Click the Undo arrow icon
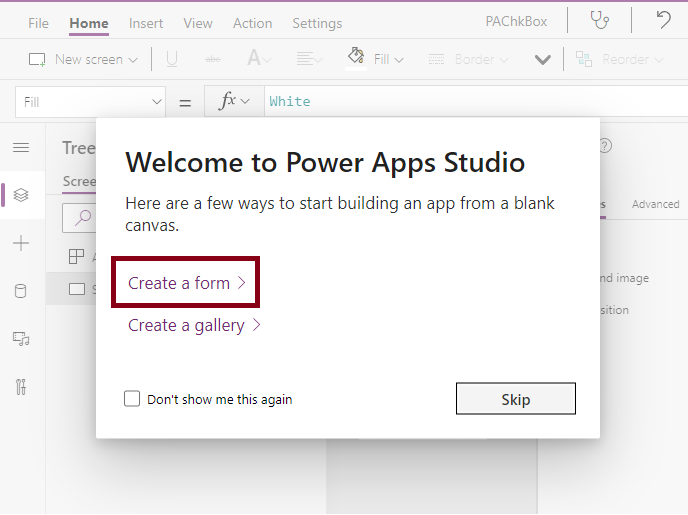Screen dimensions: 688x515 [663, 20]
